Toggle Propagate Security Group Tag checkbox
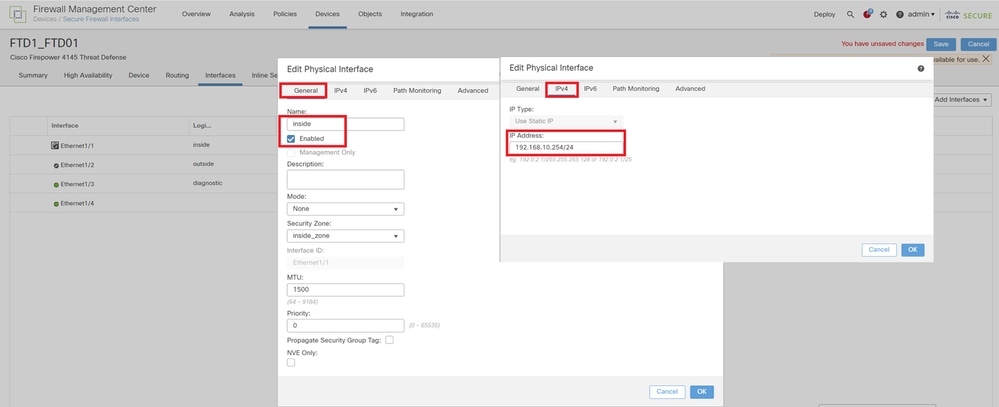The width and height of the screenshot is (999, 407). point(389,340)
